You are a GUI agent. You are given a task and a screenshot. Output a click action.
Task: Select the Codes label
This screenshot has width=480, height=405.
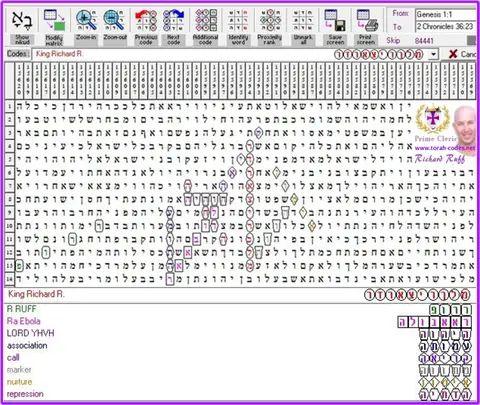pyautogui.click(x=17, y=54)
